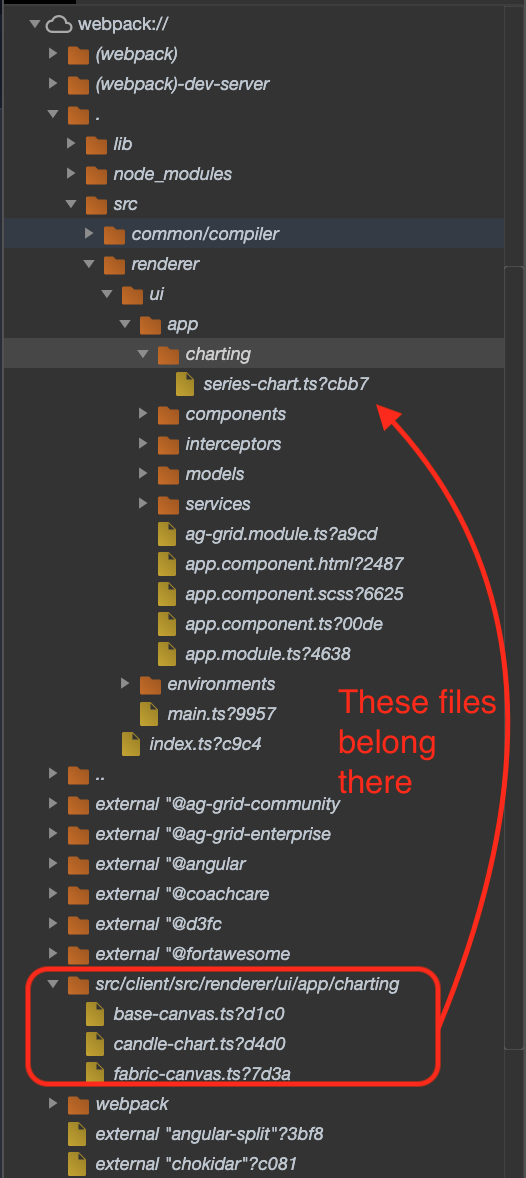Expand the lib folder arrow

click(71, 143)
